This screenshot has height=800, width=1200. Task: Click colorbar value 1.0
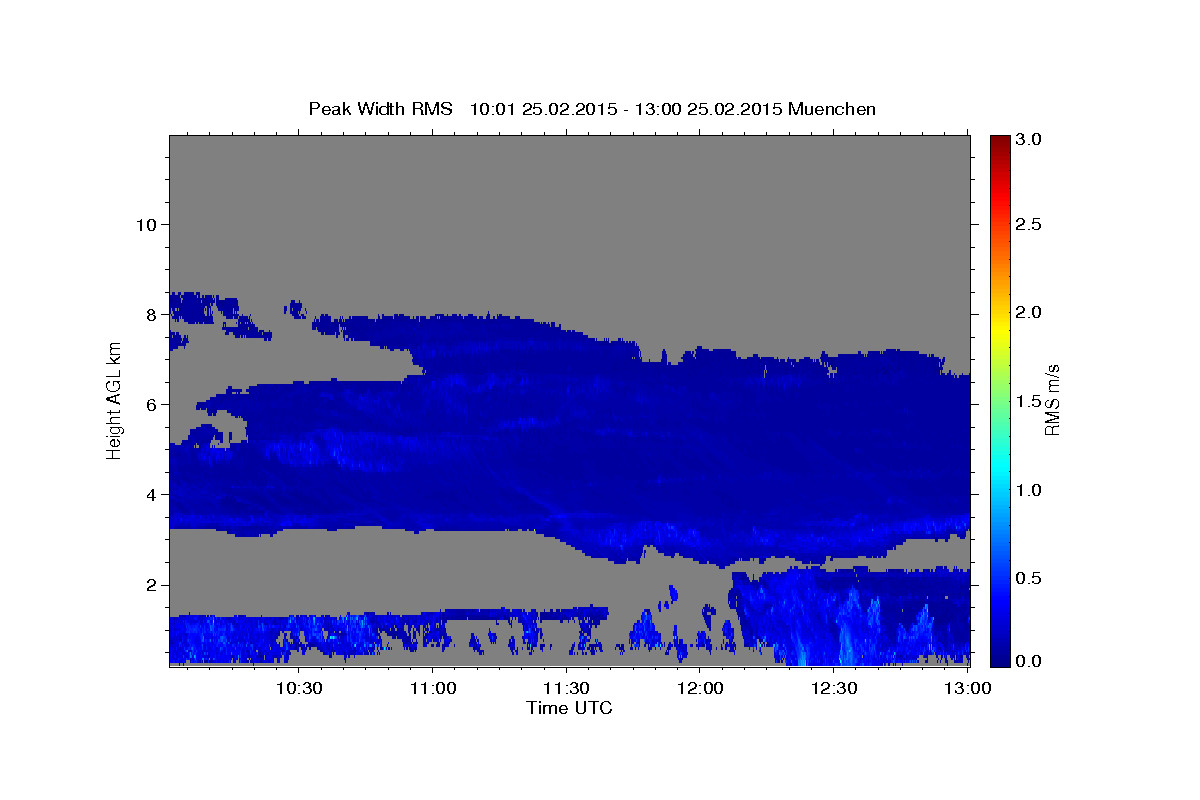click(1029, 490)
